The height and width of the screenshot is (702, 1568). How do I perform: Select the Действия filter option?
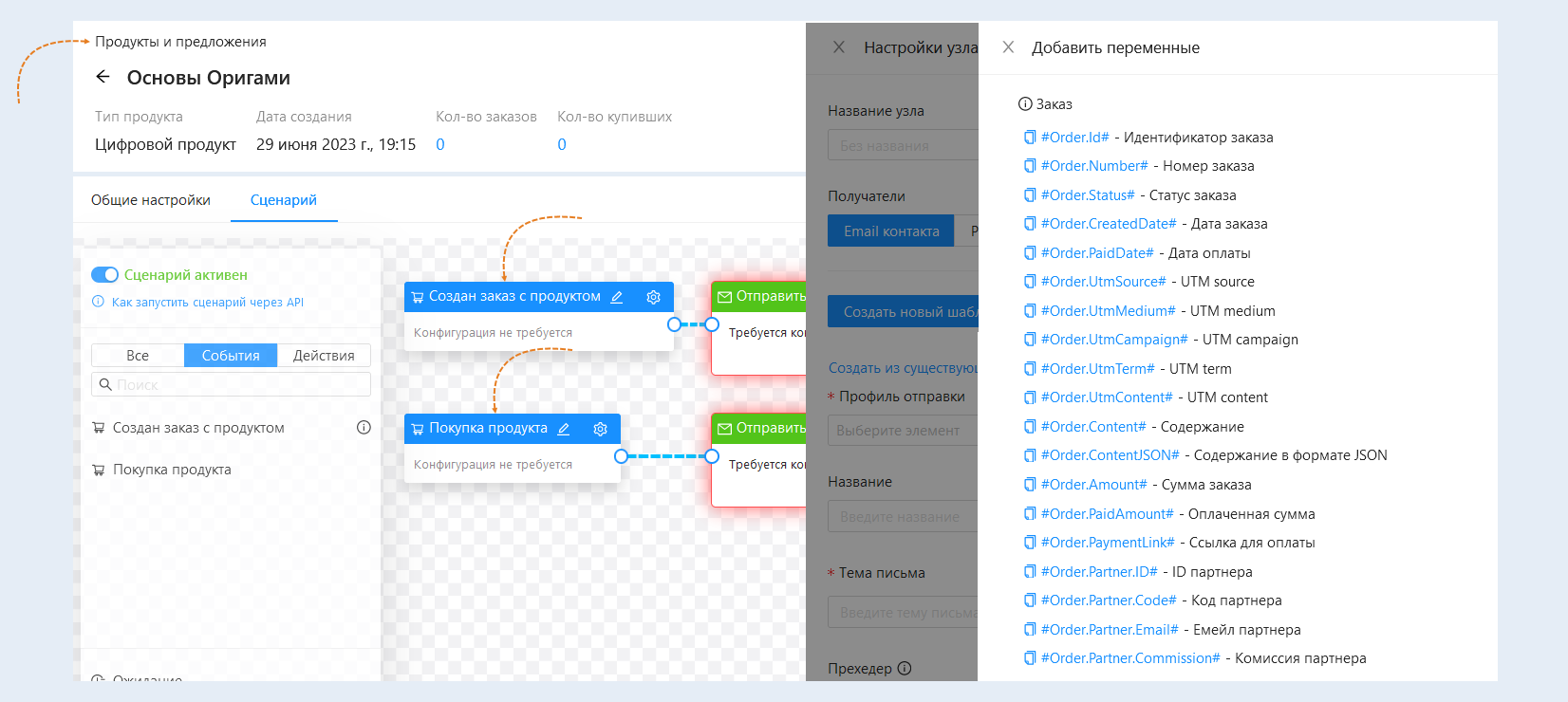click(x=324, y=356)
